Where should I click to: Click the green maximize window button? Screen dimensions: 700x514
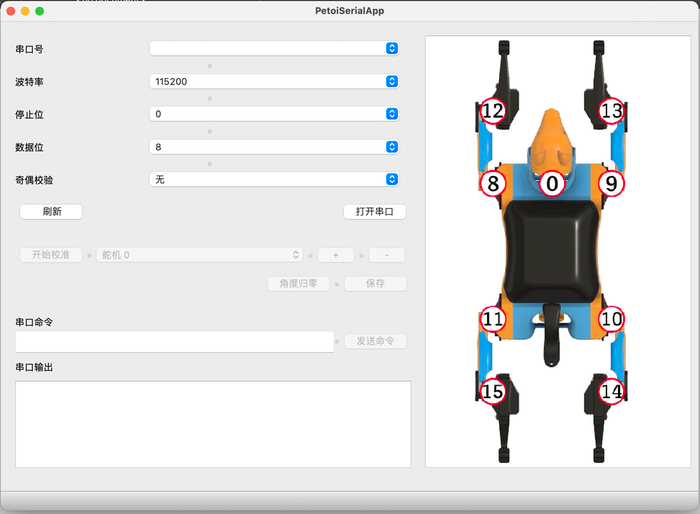(40, 11)
